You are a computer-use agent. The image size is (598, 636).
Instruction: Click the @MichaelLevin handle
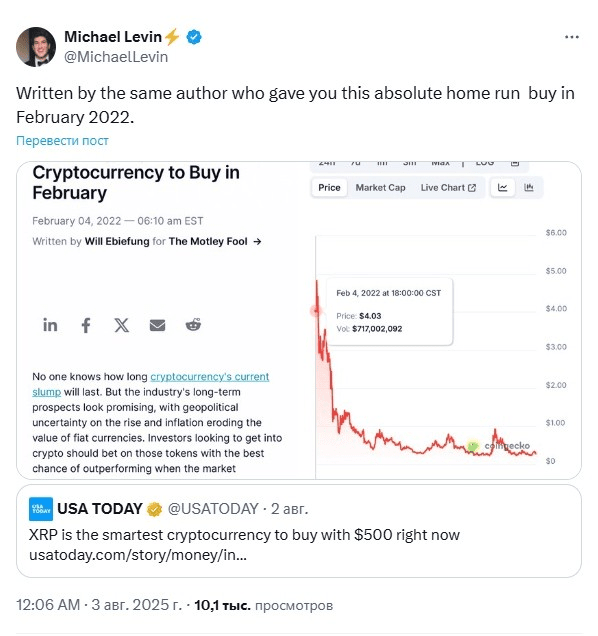point(116,56)
